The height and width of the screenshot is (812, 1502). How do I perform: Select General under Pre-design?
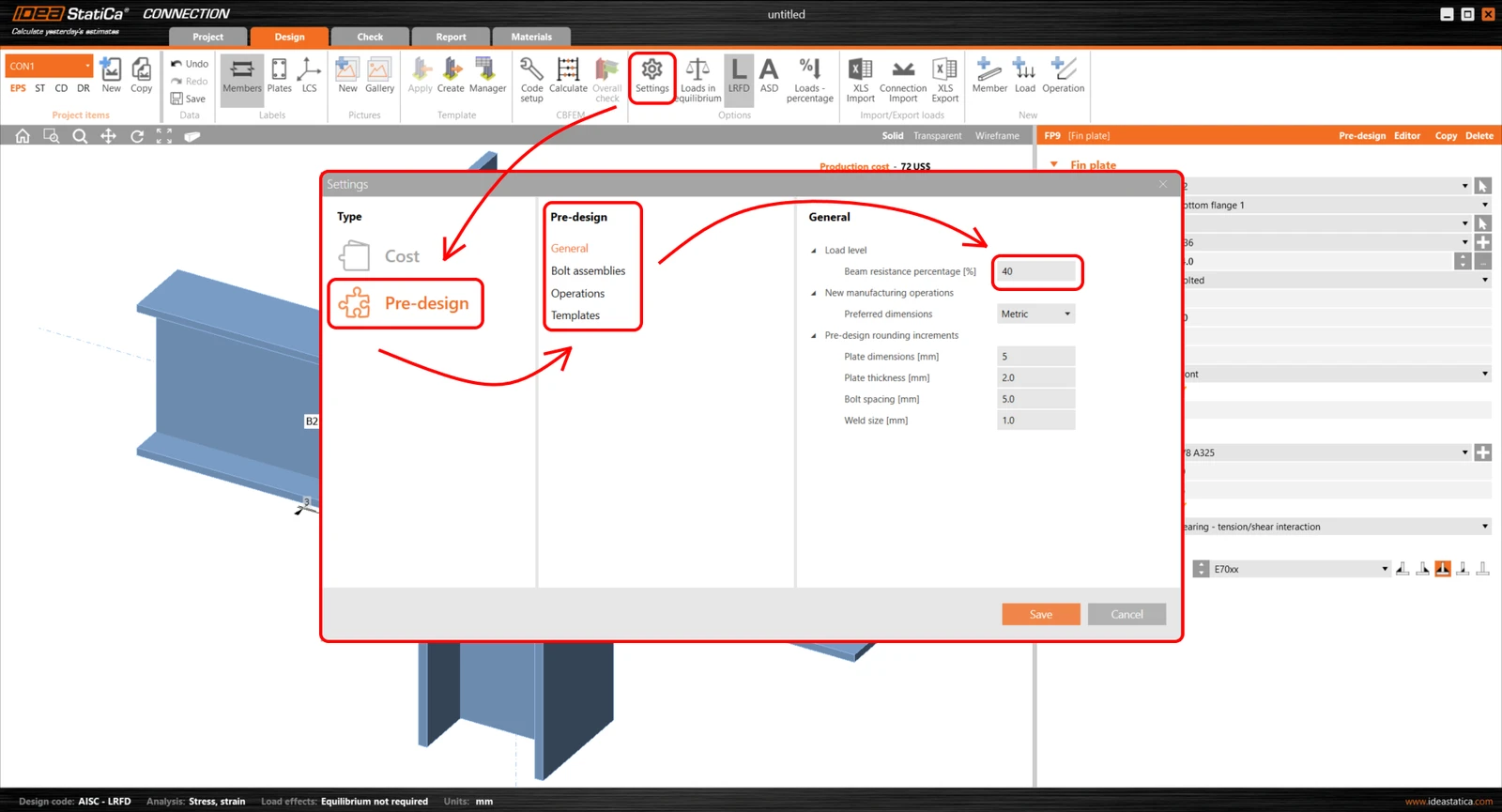click(569, 249)
